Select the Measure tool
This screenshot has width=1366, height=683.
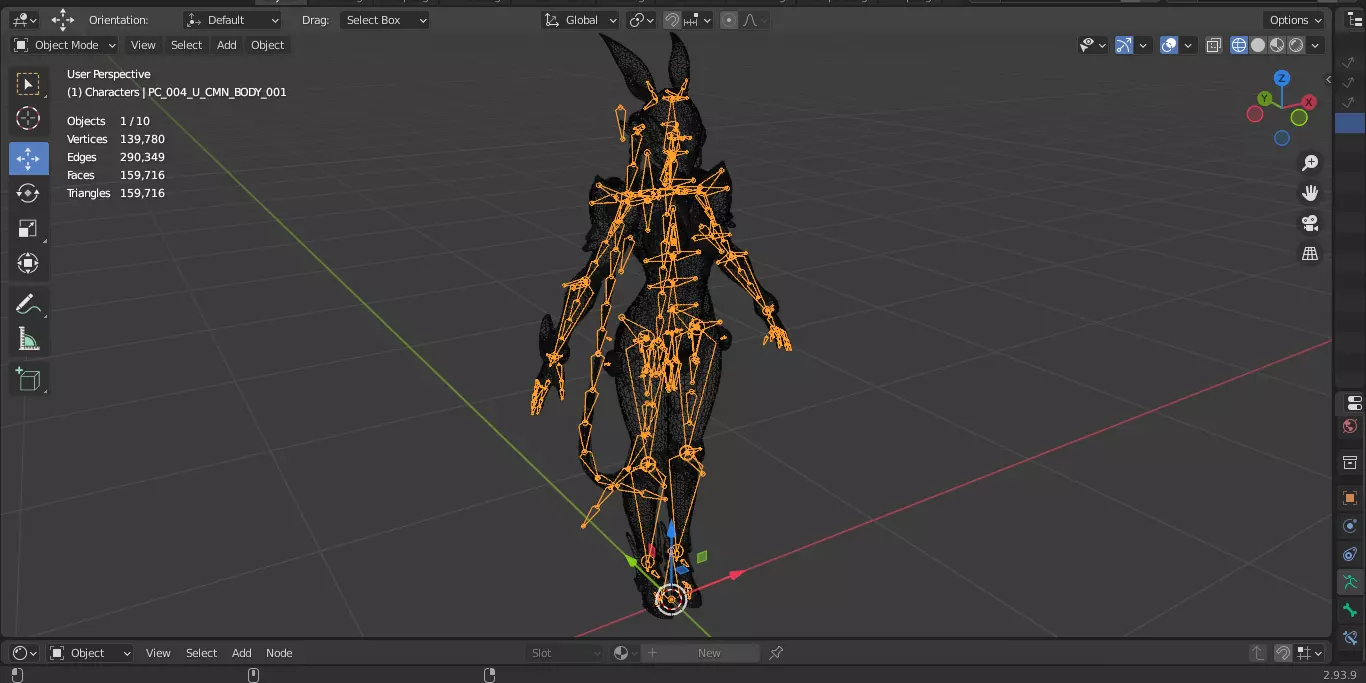(x=28, y=340)
